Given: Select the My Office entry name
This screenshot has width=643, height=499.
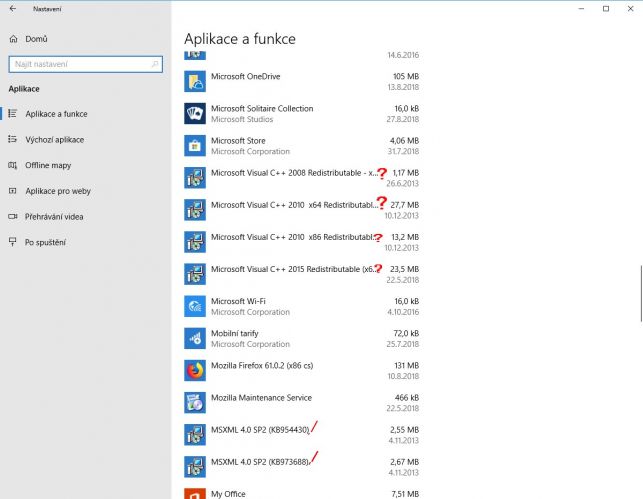Looking at the screenshot, I should [x=228, y=494].
